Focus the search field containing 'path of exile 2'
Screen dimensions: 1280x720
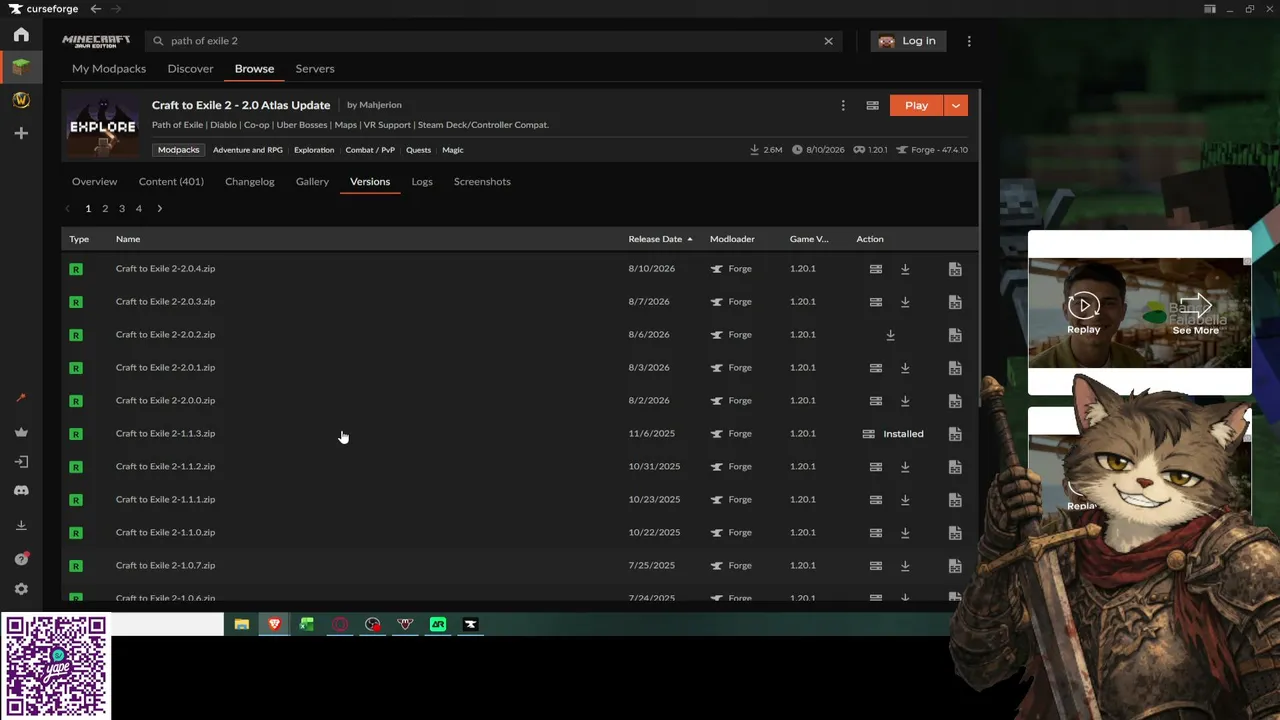pos(493,41)
